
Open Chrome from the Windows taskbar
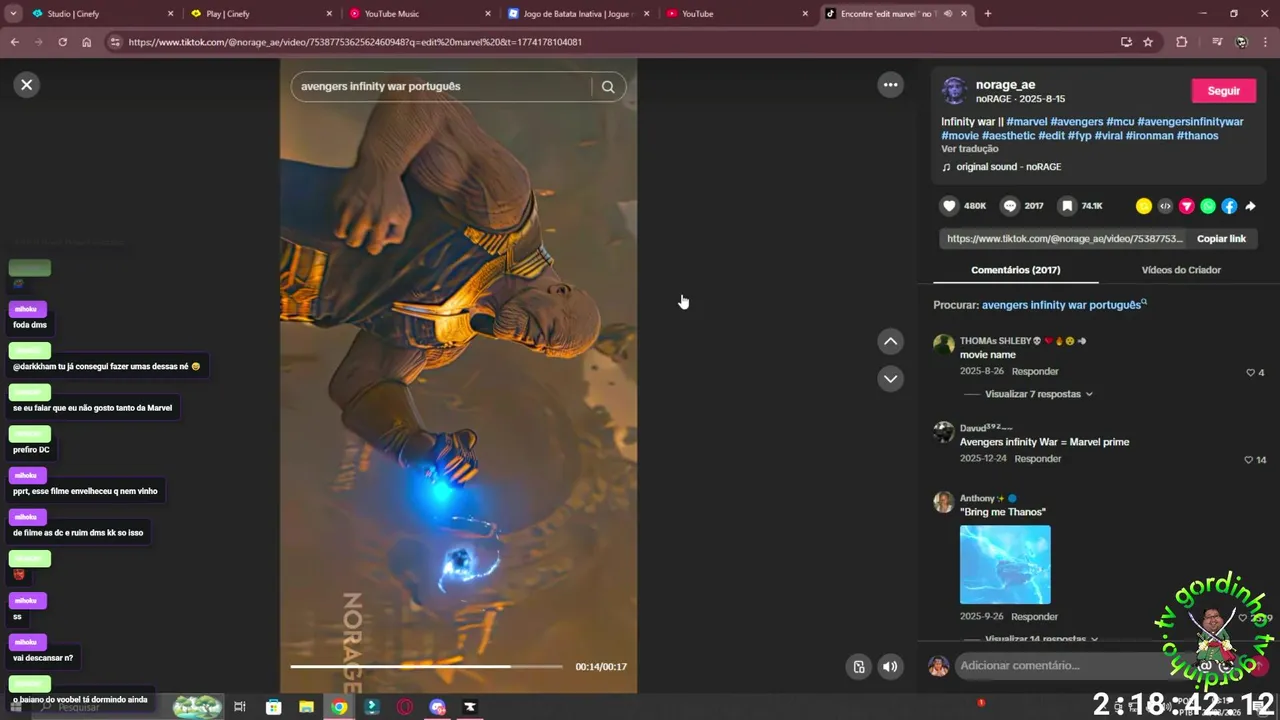(339, 707)
